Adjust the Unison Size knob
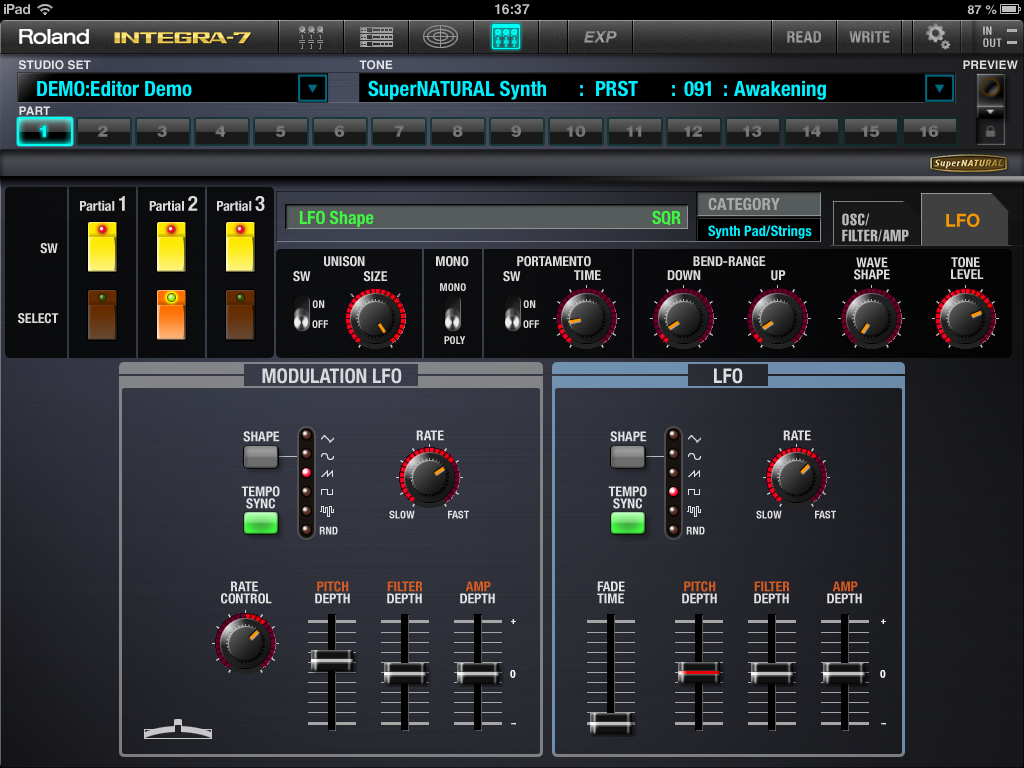 [x=376, y=318]
